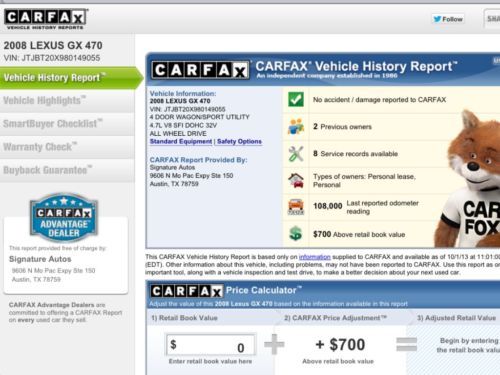The height and width of the screenshot is (375, 500).
Task: Go to the Buyback Guarantee tab
Action: click(67, 170)
